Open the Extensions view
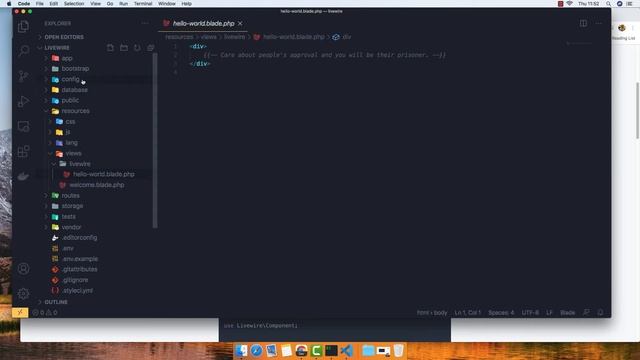 pos(23,151)
